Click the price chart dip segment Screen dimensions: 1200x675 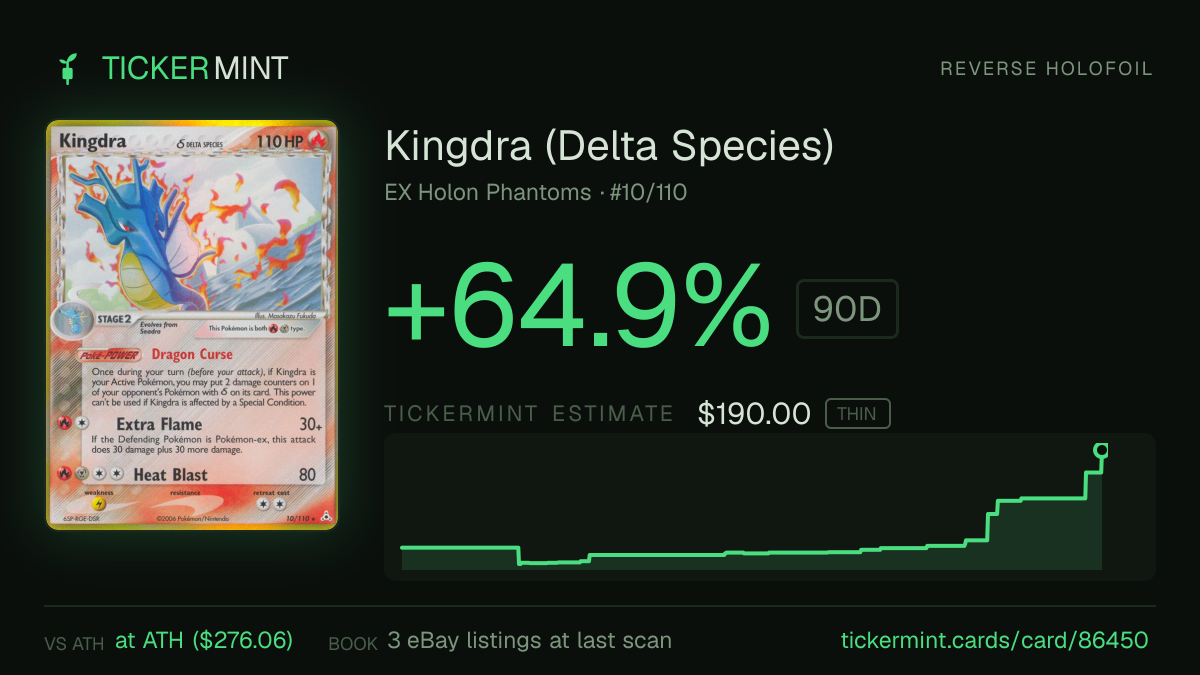pyautogui.click(x=553, y=561)
